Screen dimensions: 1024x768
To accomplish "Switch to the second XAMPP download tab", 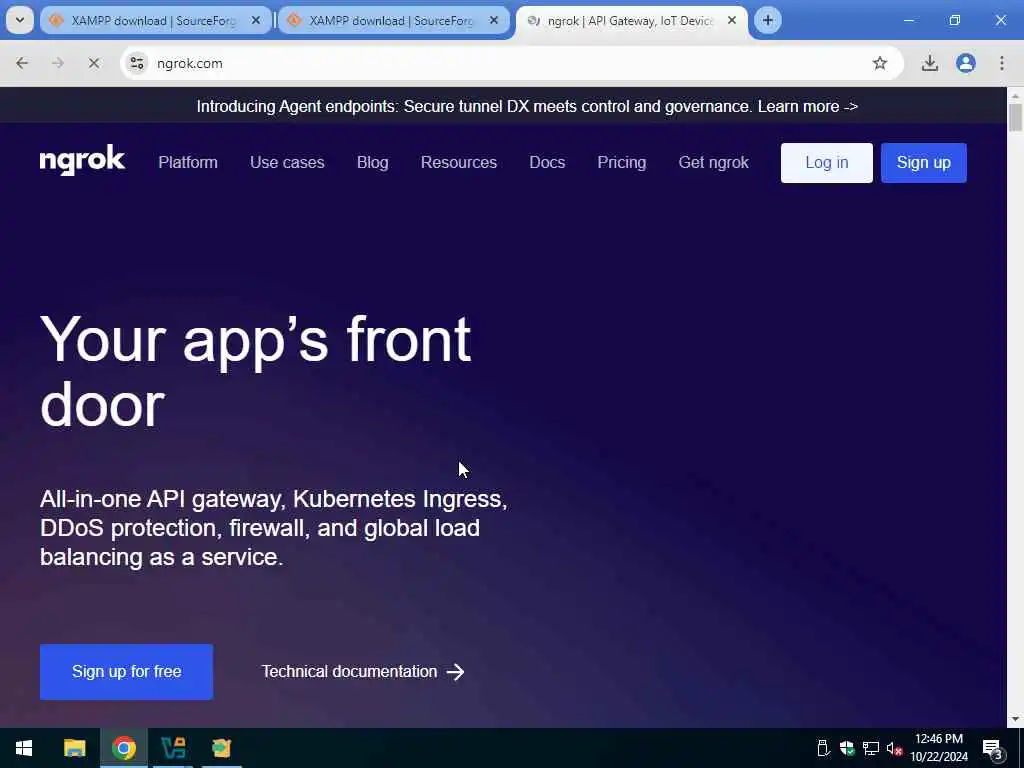I will [393, 21].
